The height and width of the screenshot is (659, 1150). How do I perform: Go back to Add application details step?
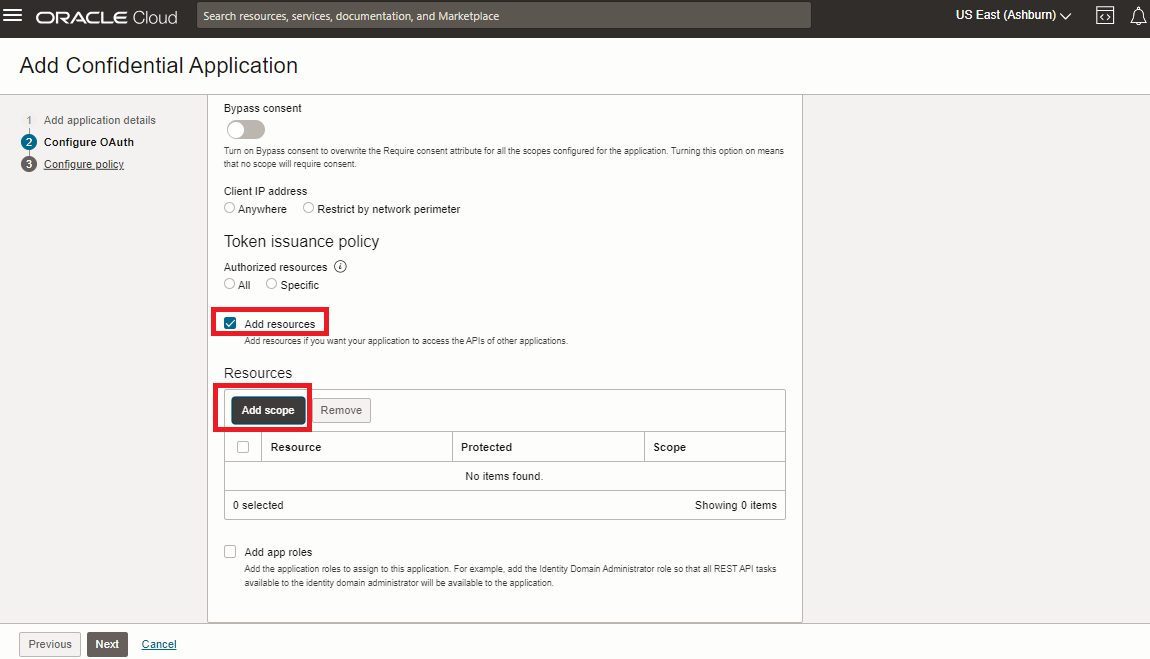click(x=99, y=120)
